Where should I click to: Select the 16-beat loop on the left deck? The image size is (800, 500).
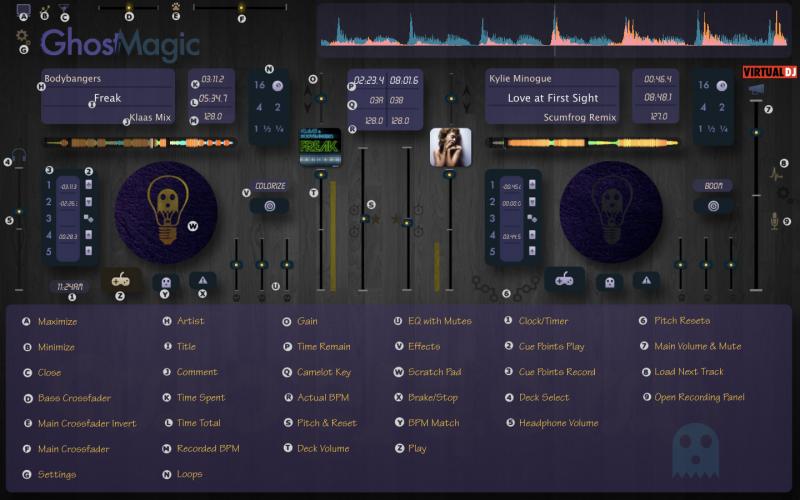(259, 86)
